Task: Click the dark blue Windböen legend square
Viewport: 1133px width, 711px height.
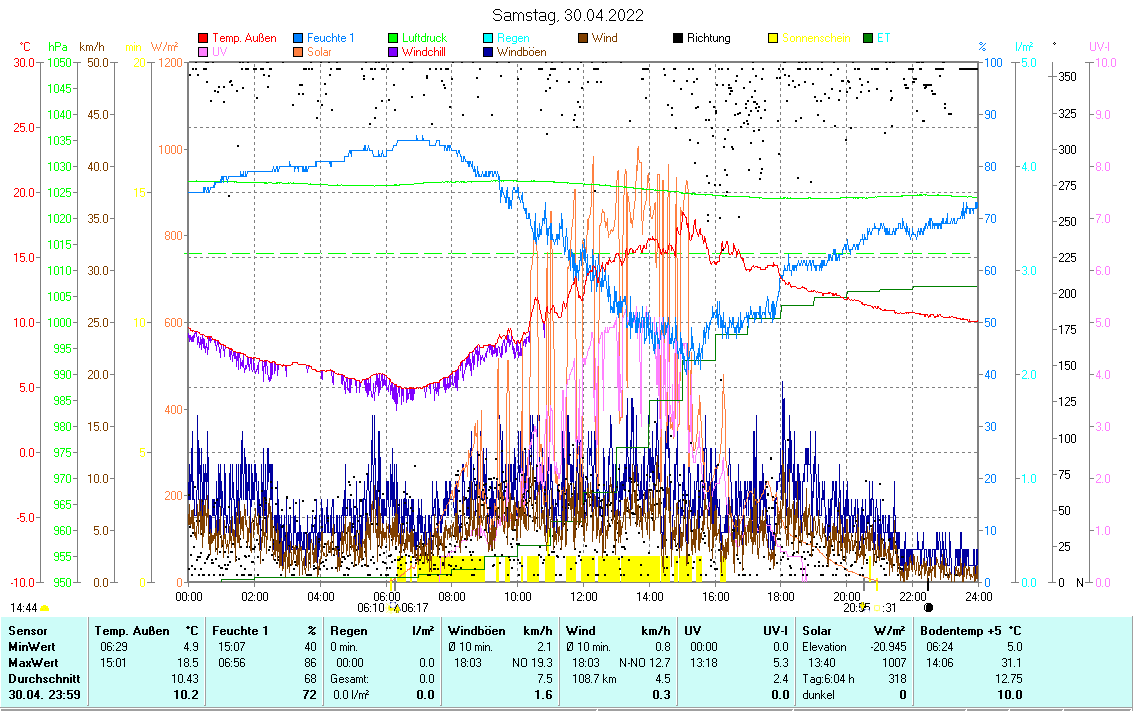Action: (x=488, y=51)
